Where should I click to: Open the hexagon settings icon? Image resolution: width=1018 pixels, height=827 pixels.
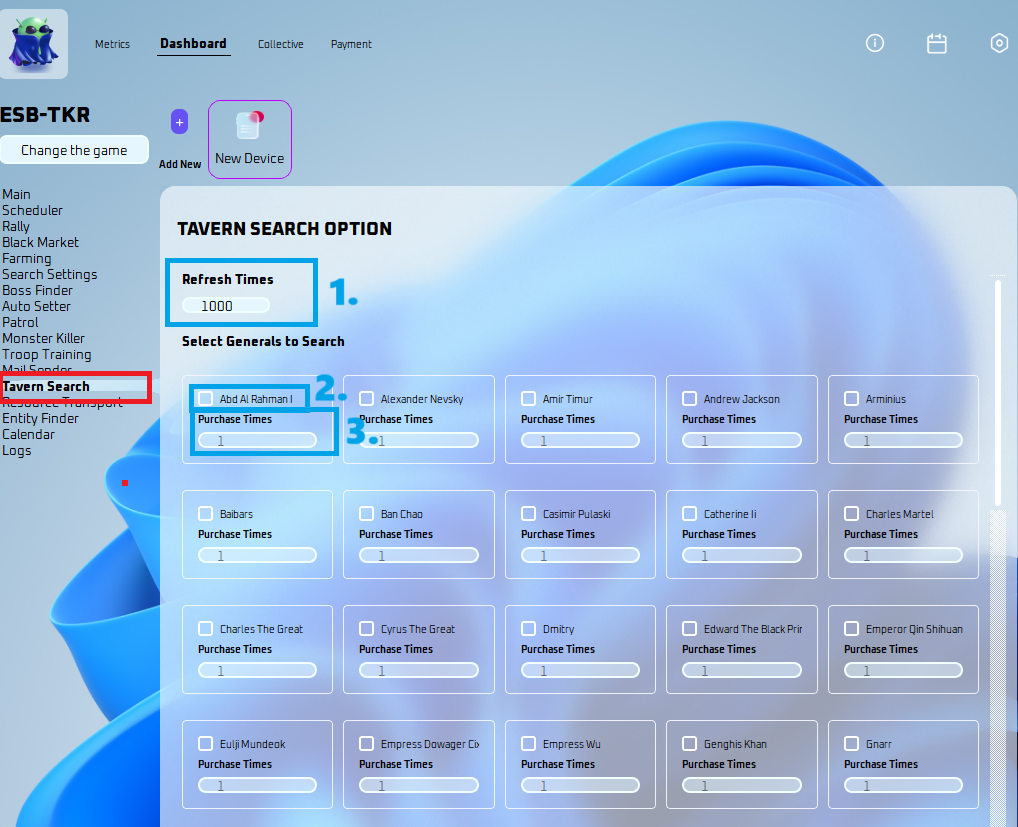point(999,43)
